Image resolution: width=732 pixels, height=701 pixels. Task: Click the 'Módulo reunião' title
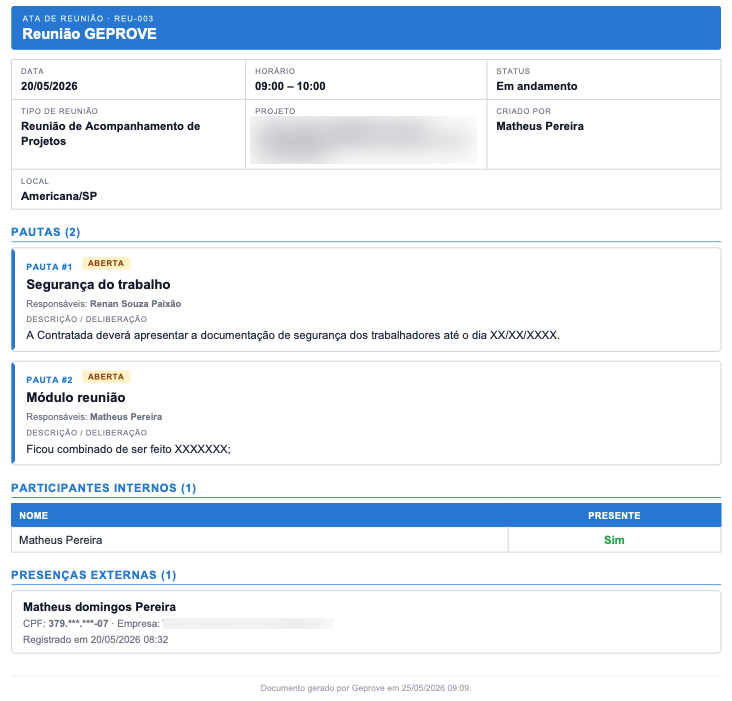pyautogui.click(x=76, y=397)
